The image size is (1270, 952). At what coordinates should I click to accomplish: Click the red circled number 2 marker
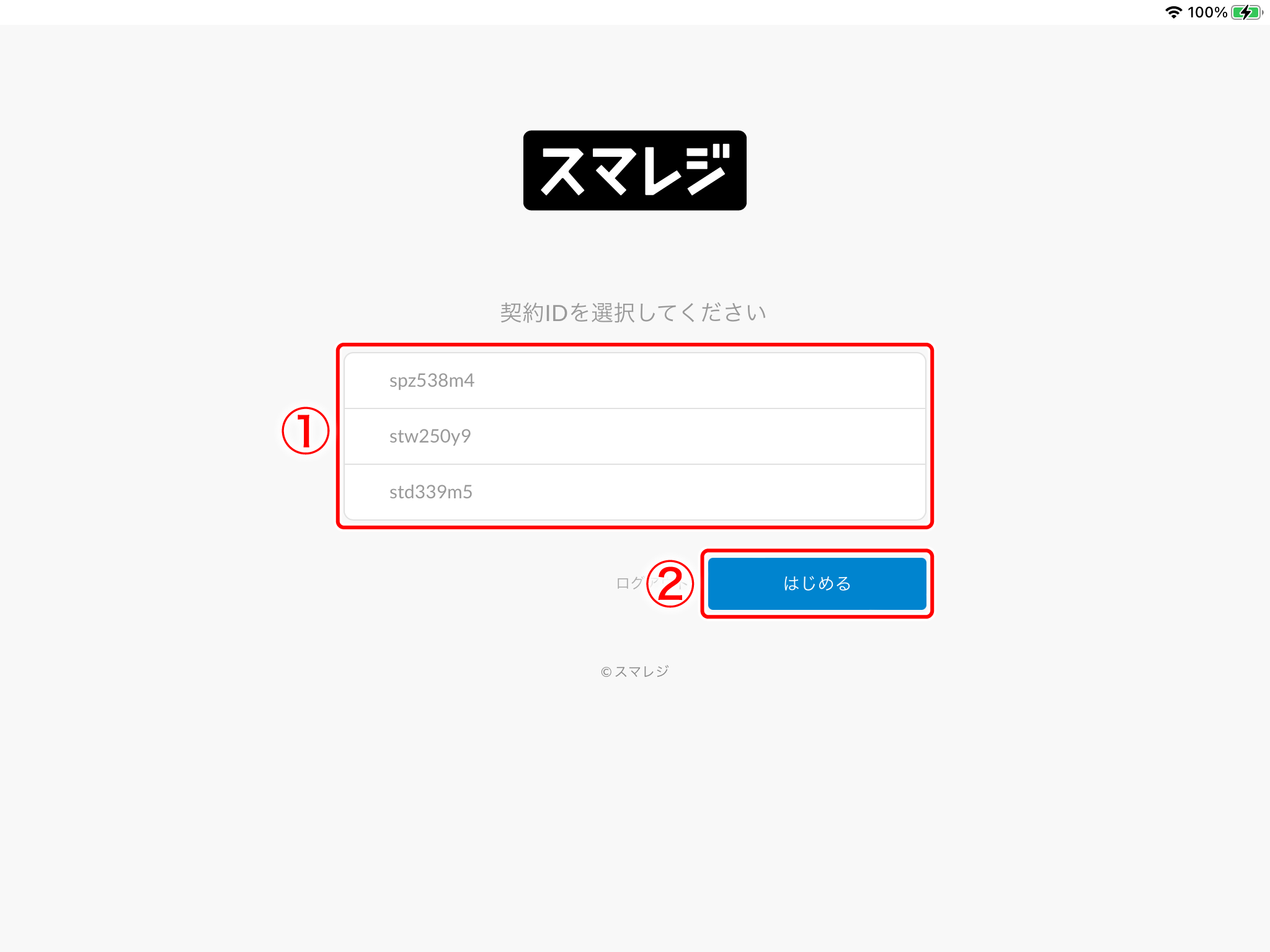click(670, 584)
